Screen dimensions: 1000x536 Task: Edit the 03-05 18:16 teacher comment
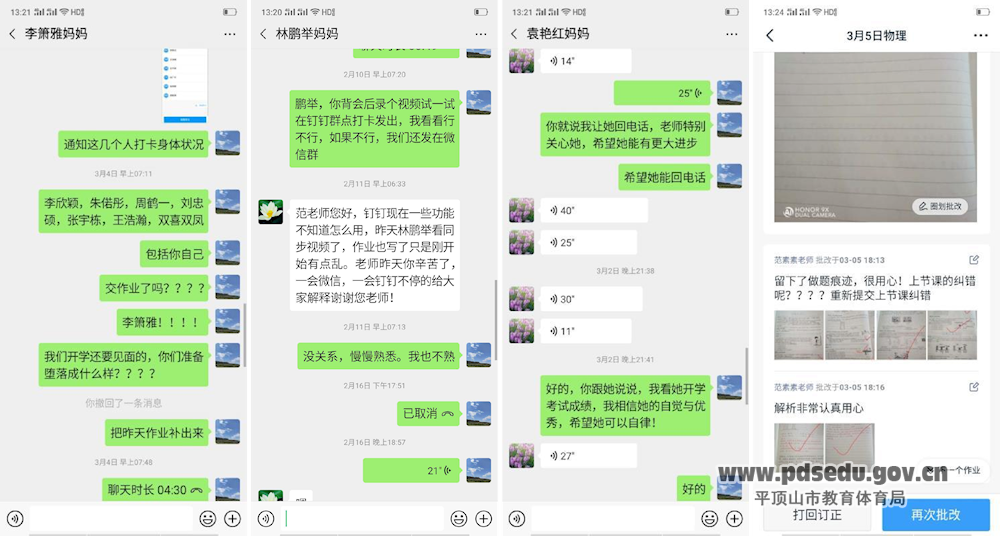point(974,387)
